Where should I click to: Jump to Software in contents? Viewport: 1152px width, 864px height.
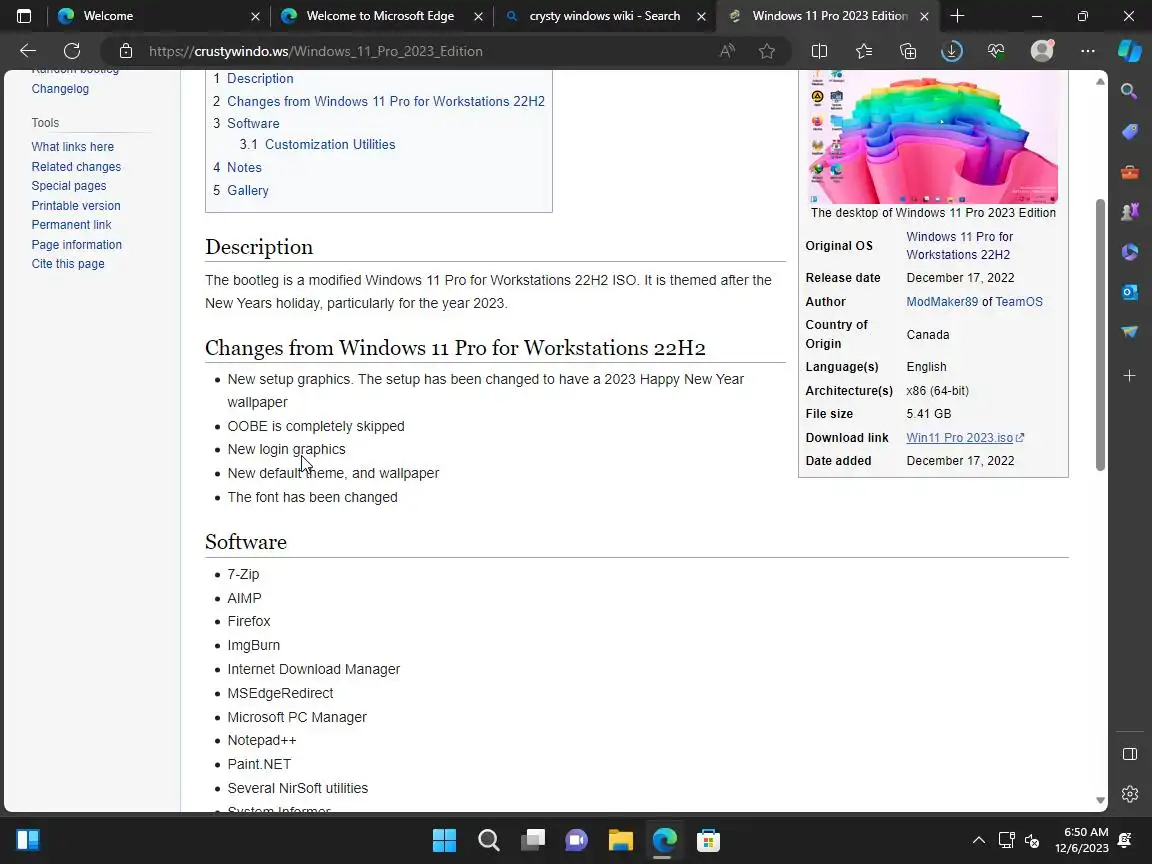[x=253, y=123]
